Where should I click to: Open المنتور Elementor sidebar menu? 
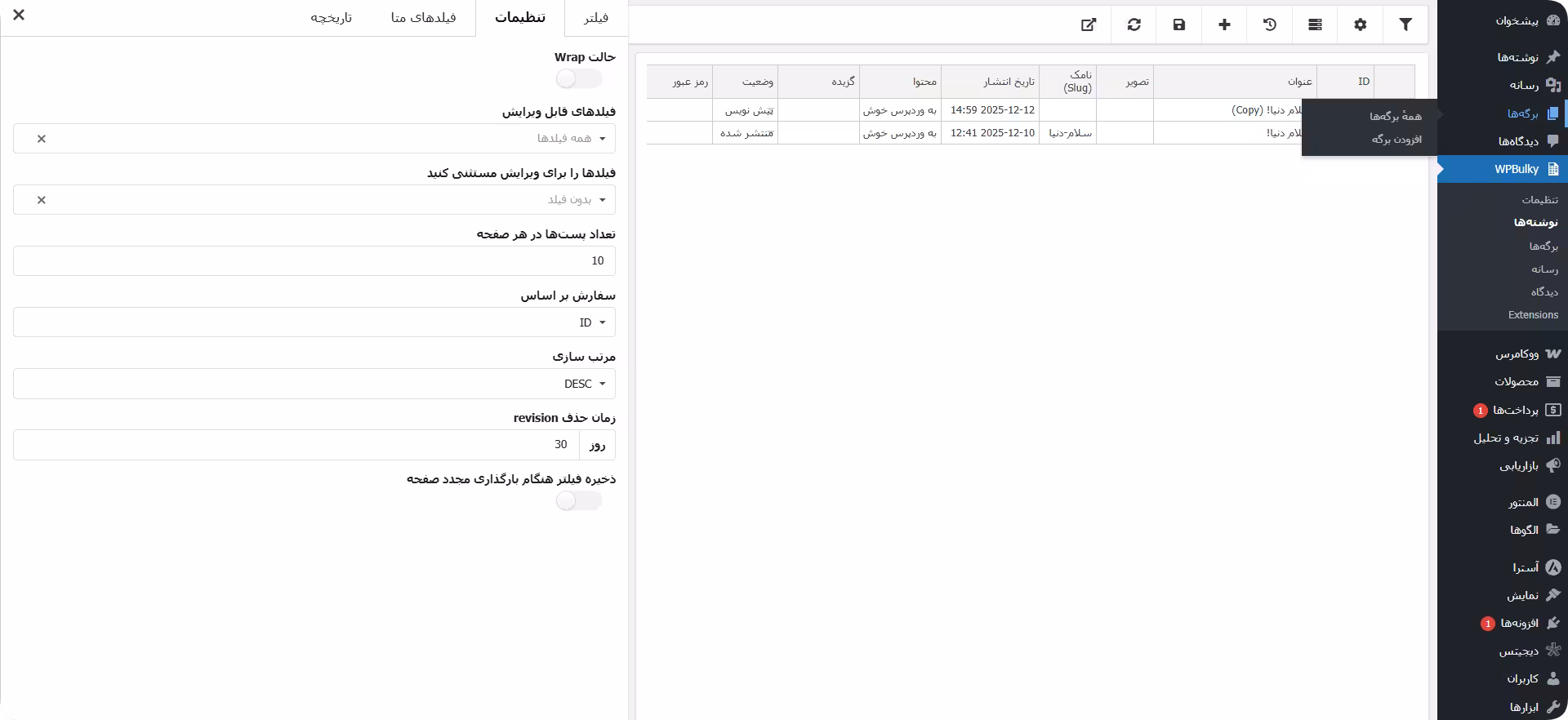point(1503,502)
